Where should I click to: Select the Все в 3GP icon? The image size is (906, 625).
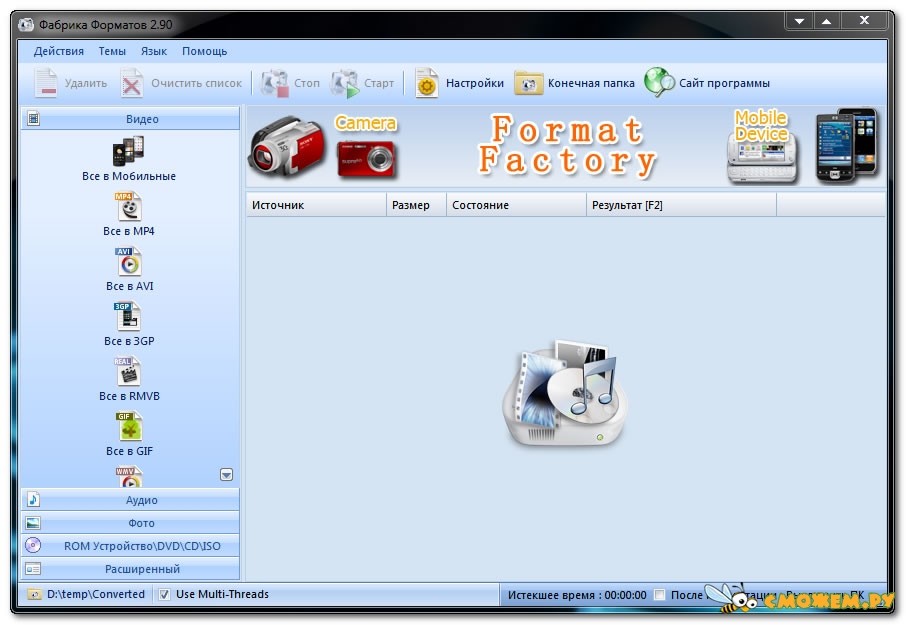[128, 317]
